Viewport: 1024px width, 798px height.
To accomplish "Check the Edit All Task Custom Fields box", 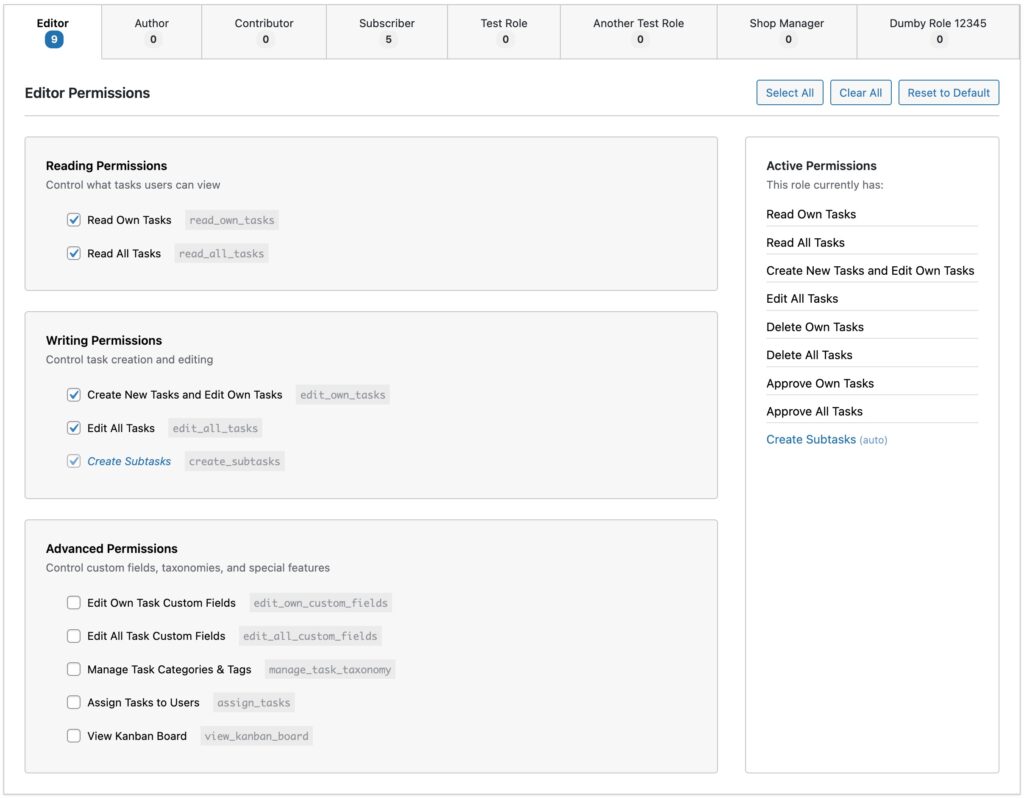I will pos(74,635).
